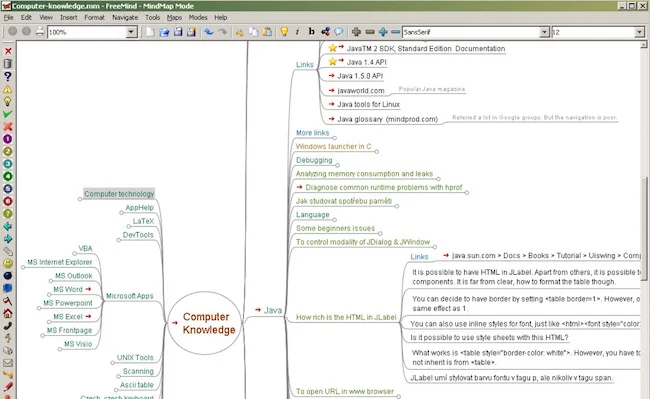The width and height of the screenshot is (650, 399).
Task: Add the Priority 4 green icon
Action: 7,176
